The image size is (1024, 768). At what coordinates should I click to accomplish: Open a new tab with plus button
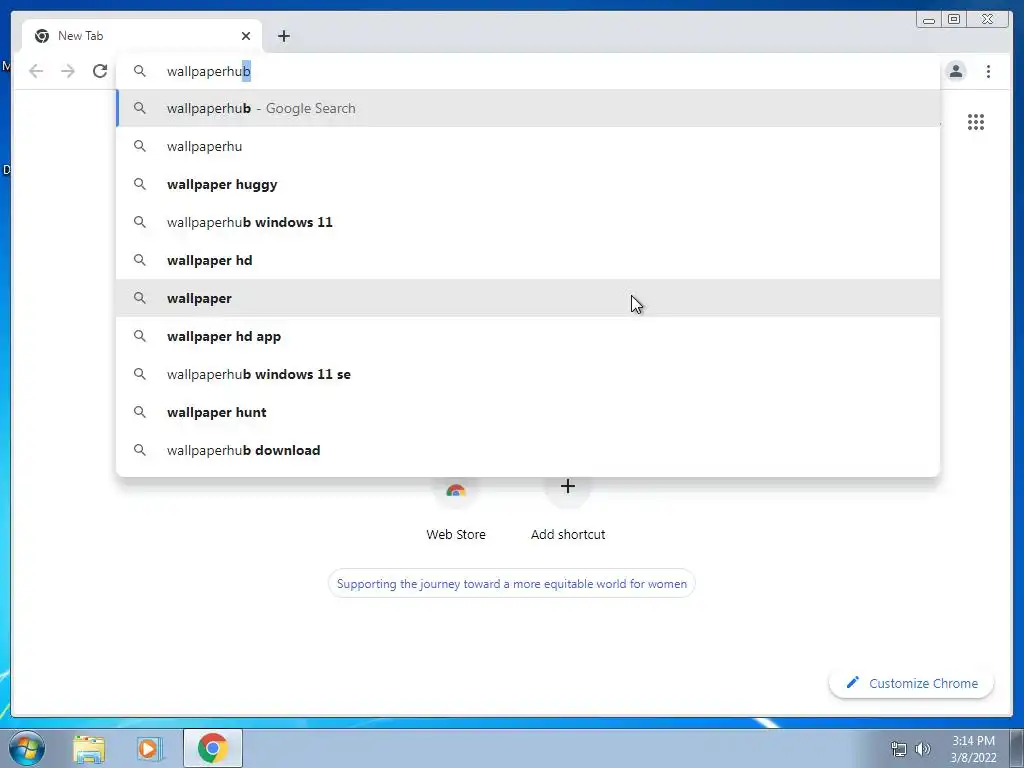pyautogui.click(x=283, y=36)
